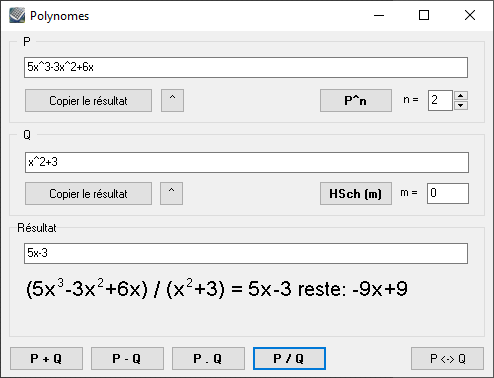The height and width of the screenshot is (378, 494).
Task: Copy the result into Q
Action: (88, 193)
